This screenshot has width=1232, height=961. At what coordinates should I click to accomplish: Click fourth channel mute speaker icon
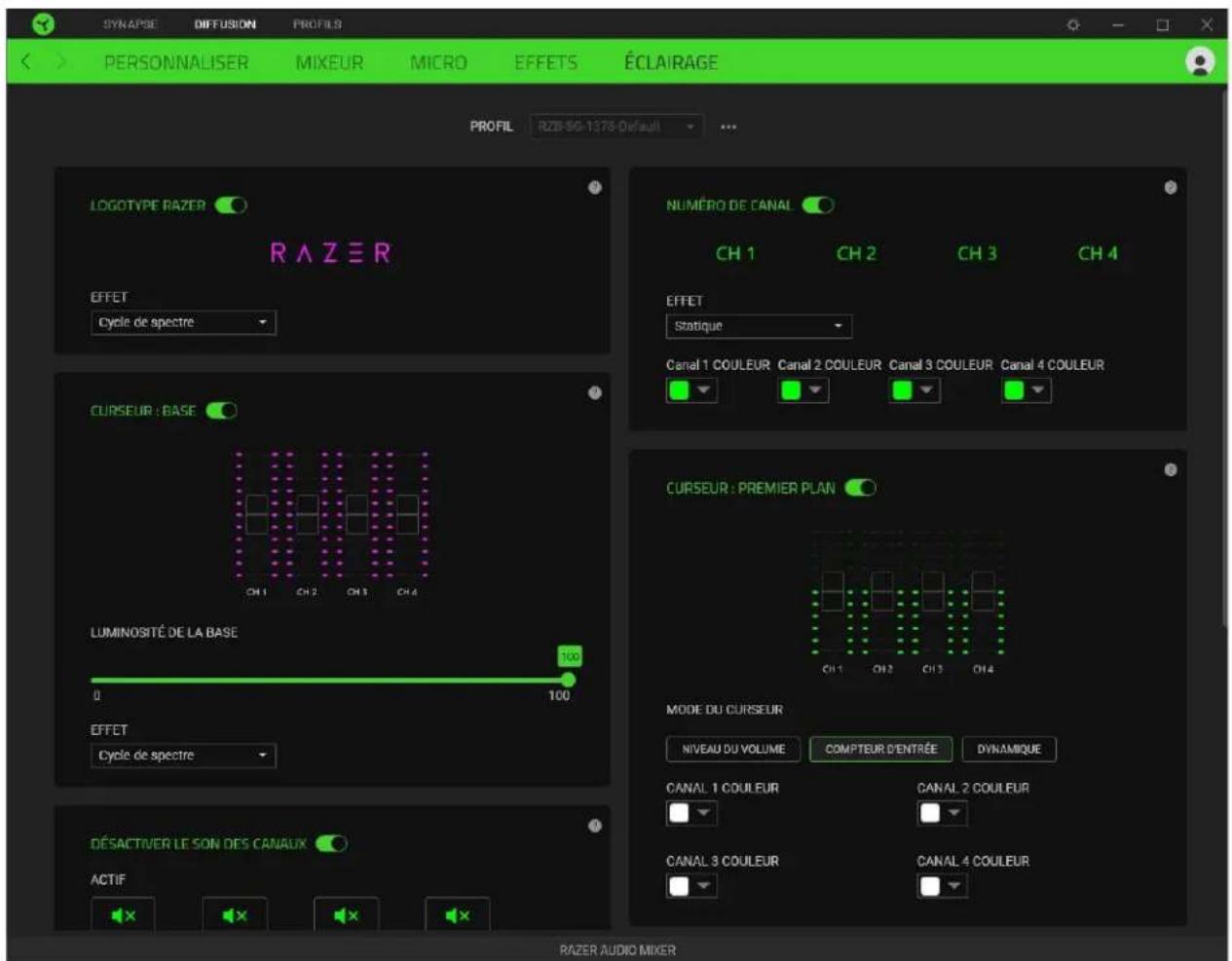[458, 915]
